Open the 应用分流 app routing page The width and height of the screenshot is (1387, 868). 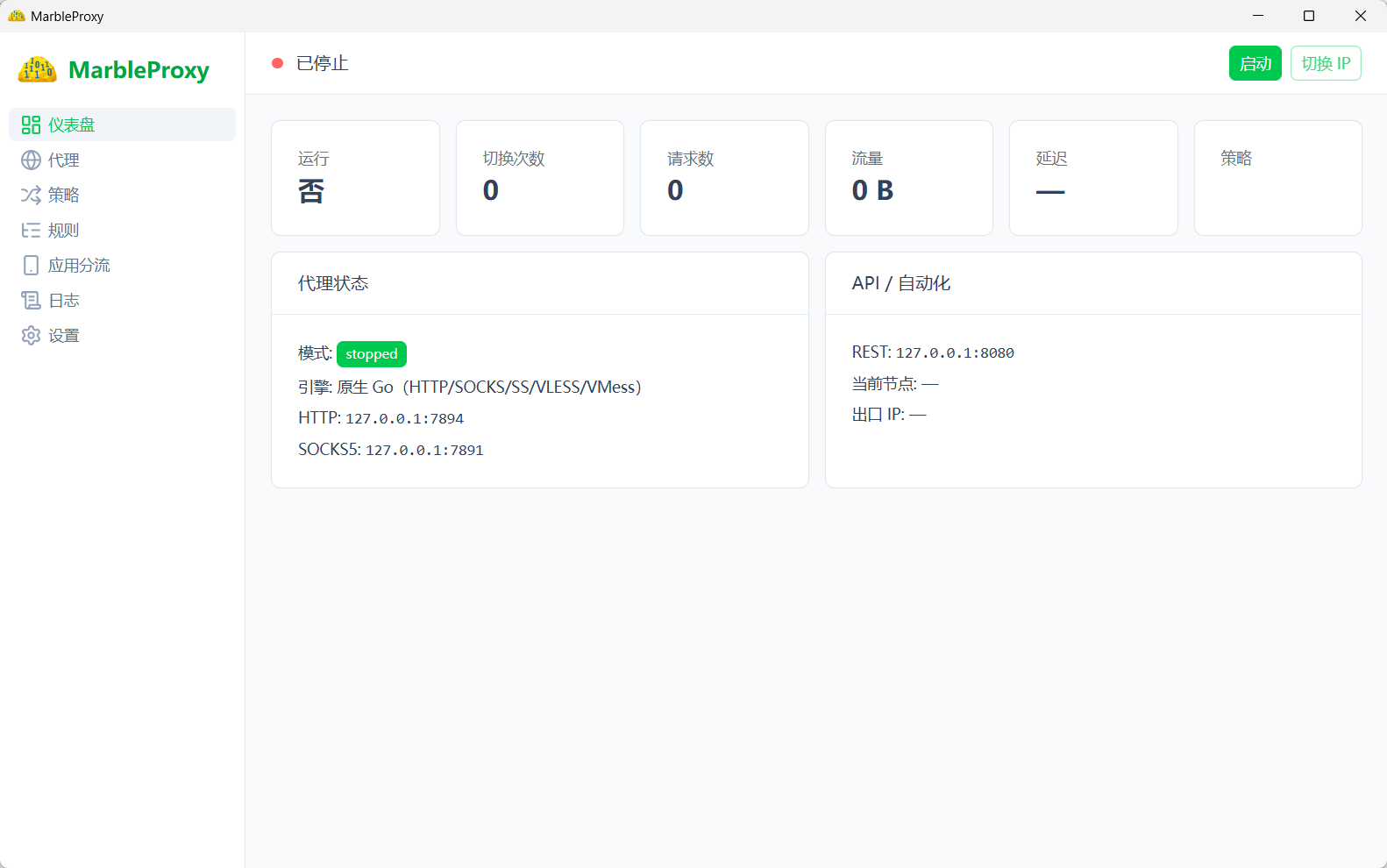pos(122,265)
